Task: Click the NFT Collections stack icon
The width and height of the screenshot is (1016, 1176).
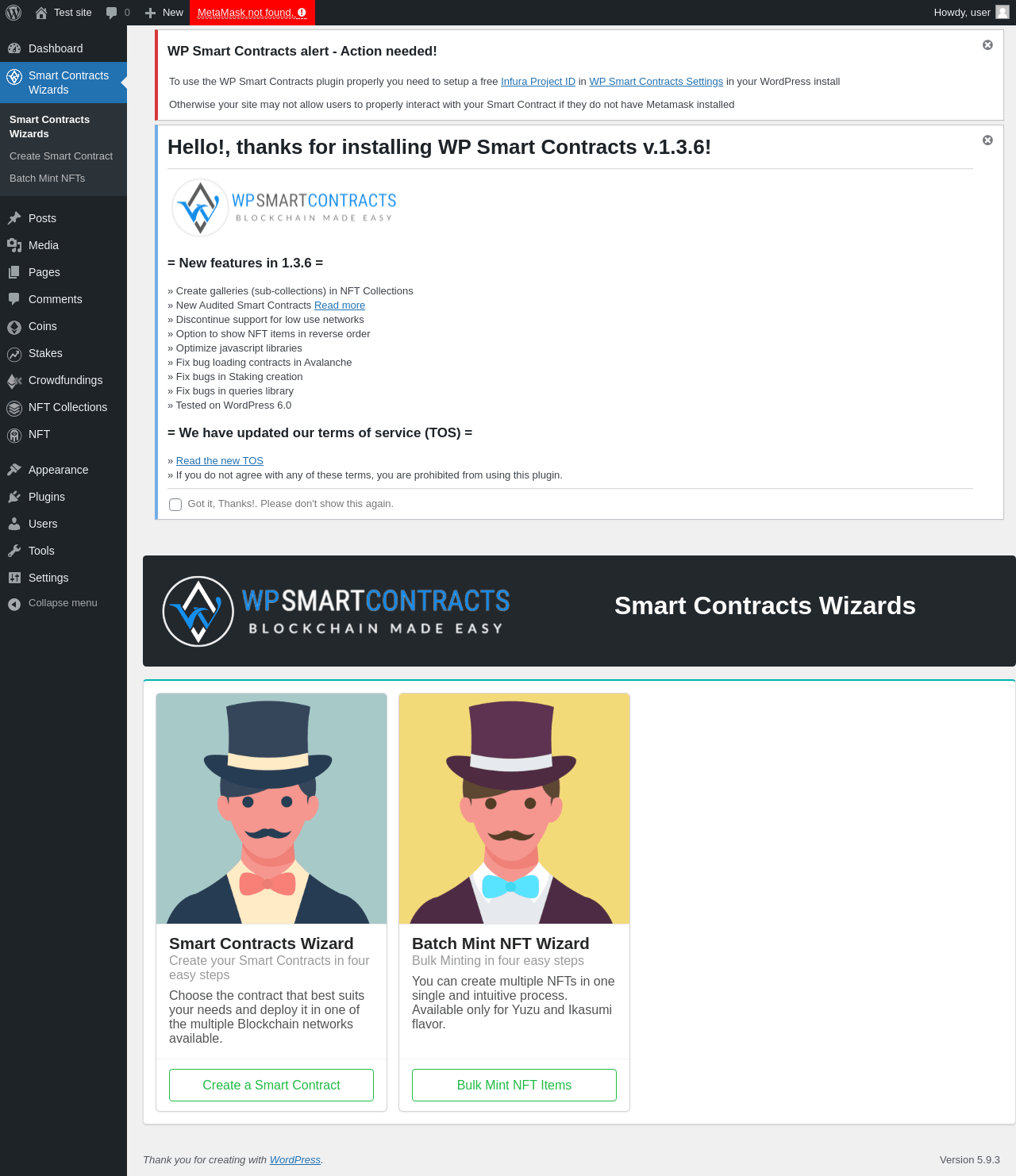Action: [14, 408]
